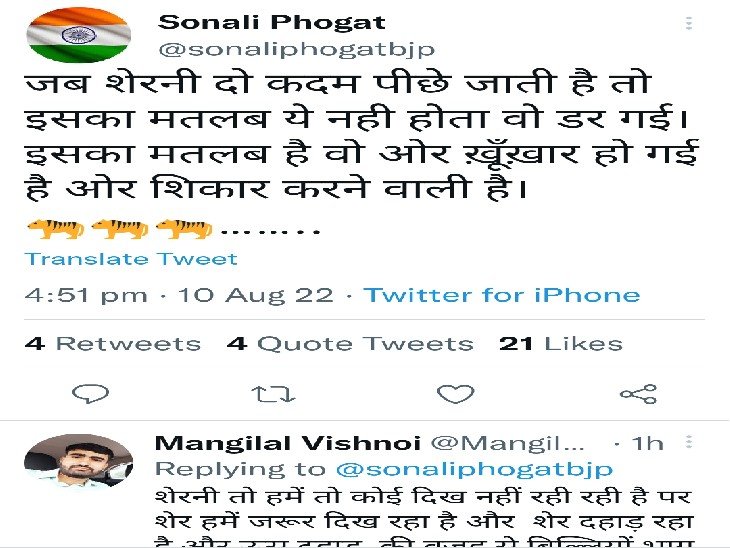This screenshot has height=548, width=730.
Task: Open three-dot menu on Sonali Phogat tweet
Action: (x=689, y=23)
